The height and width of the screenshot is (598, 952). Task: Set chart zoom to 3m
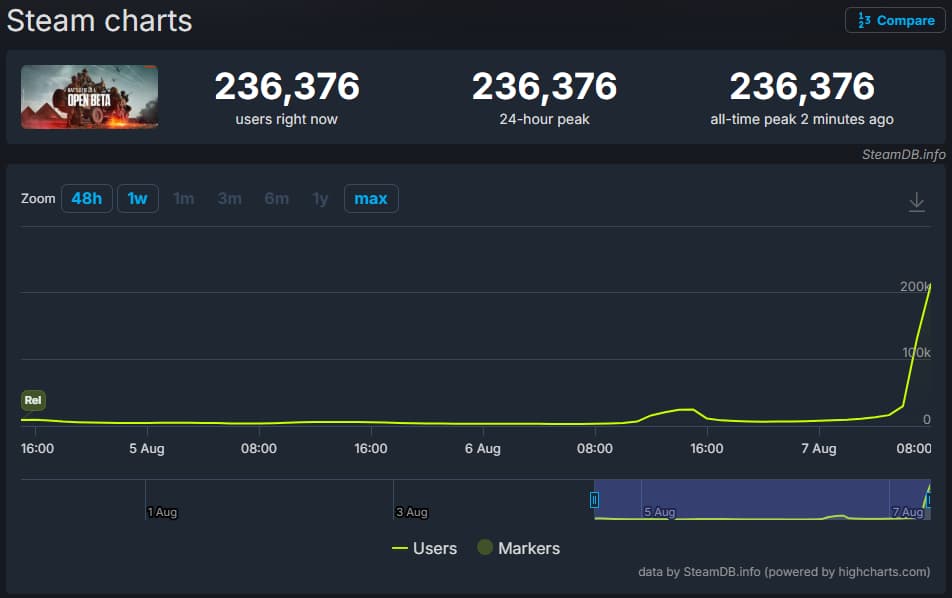pos(230,199)
